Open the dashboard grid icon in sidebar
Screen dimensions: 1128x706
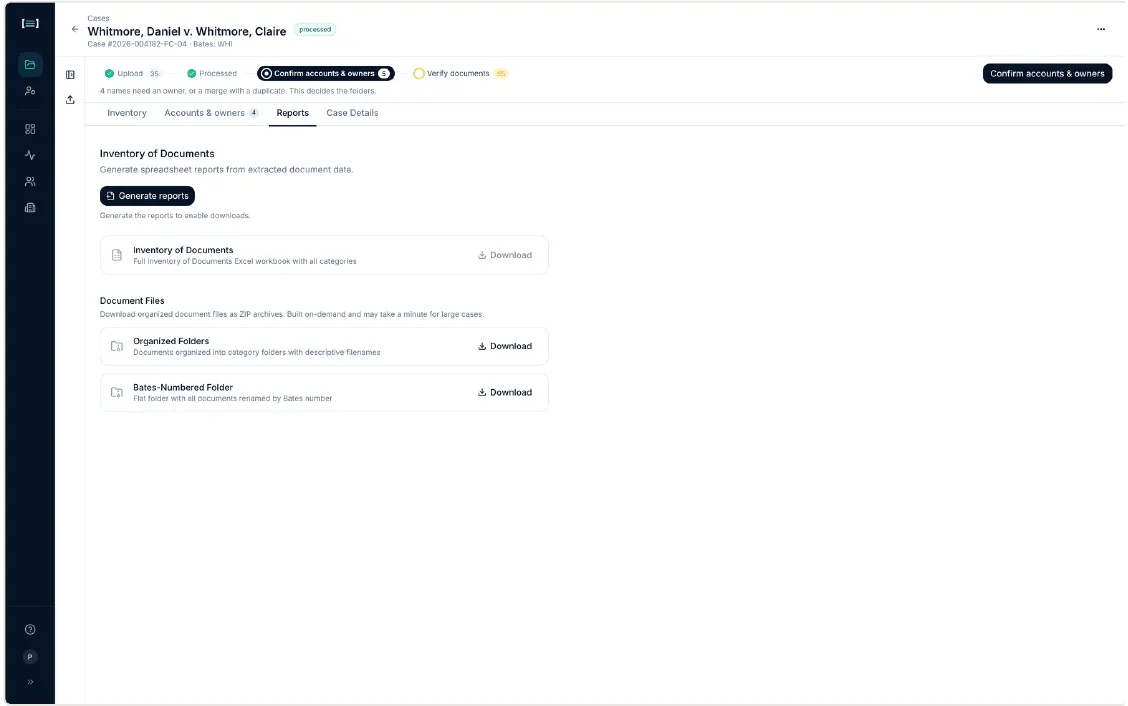point(29,129)
